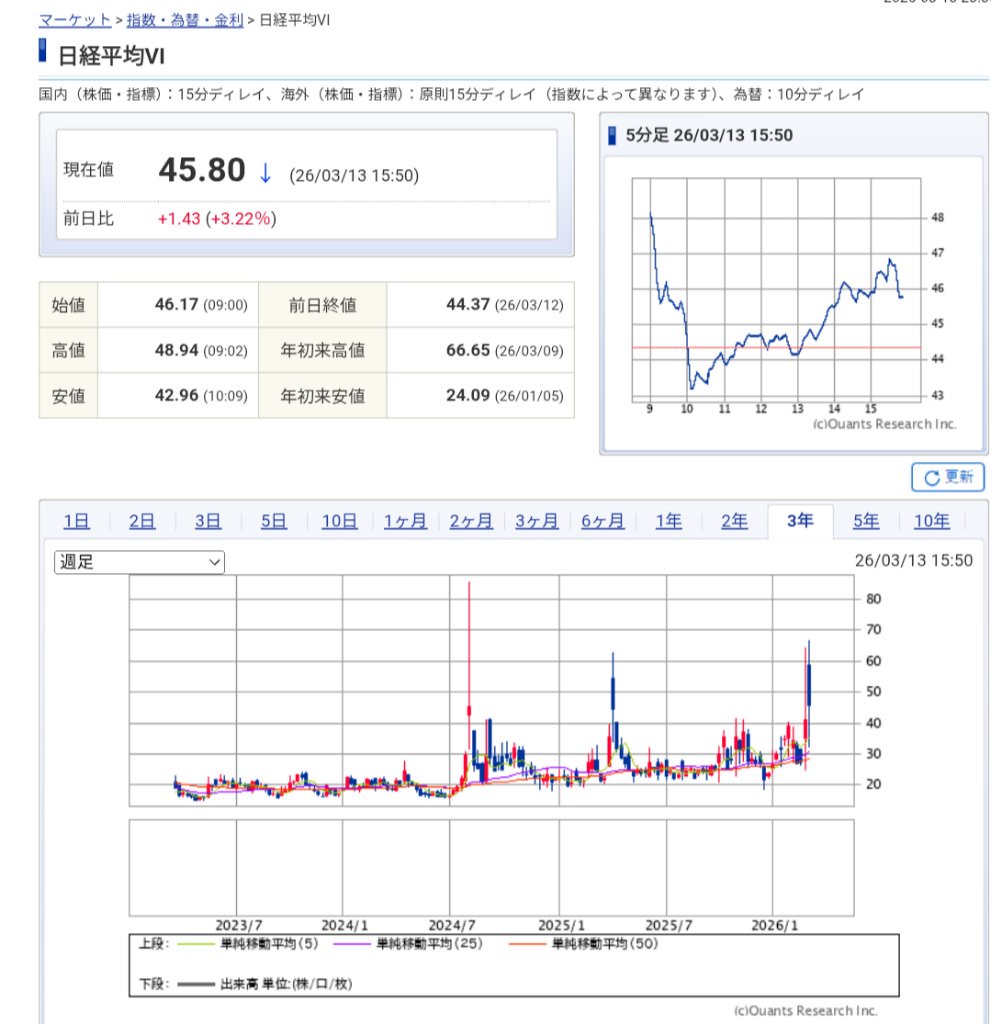Screen dimensions: 991x1024
Task: Switch to the 2日 period tab
Action: coord(142,521)
